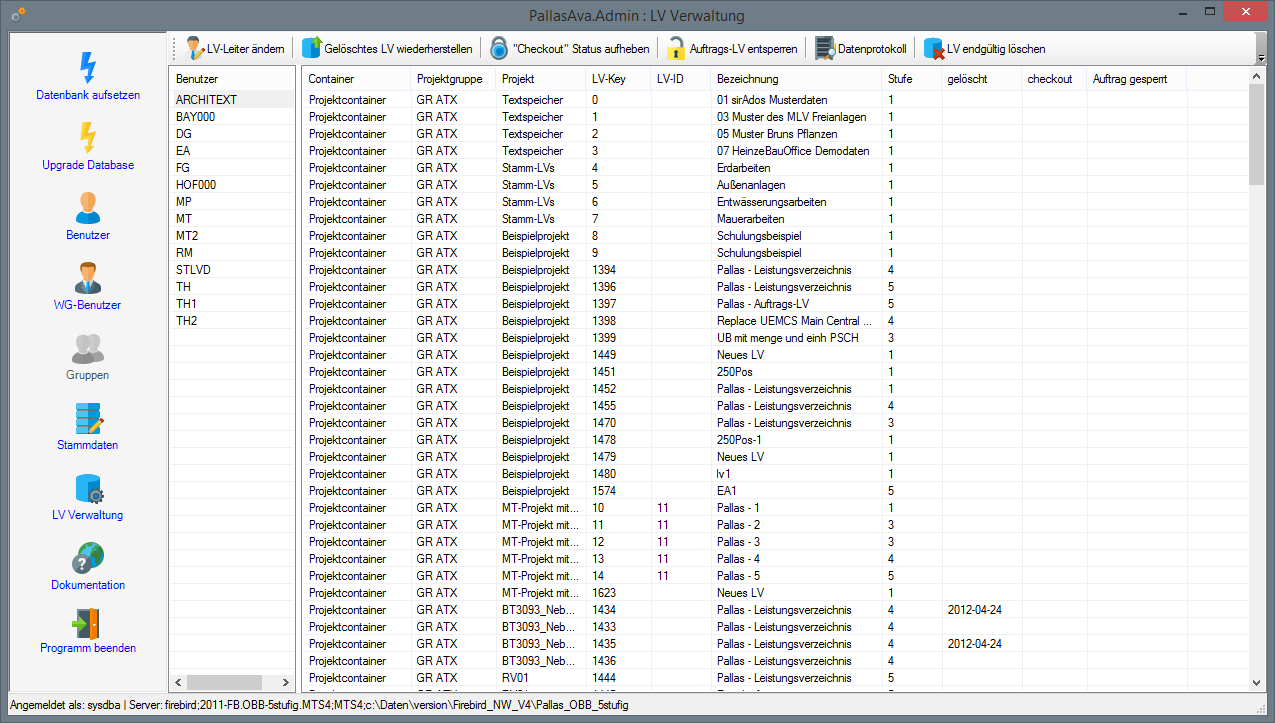Select the Erdarbeiten row
This screenshot has width=1275, height=723.
[x=775, y=168]
